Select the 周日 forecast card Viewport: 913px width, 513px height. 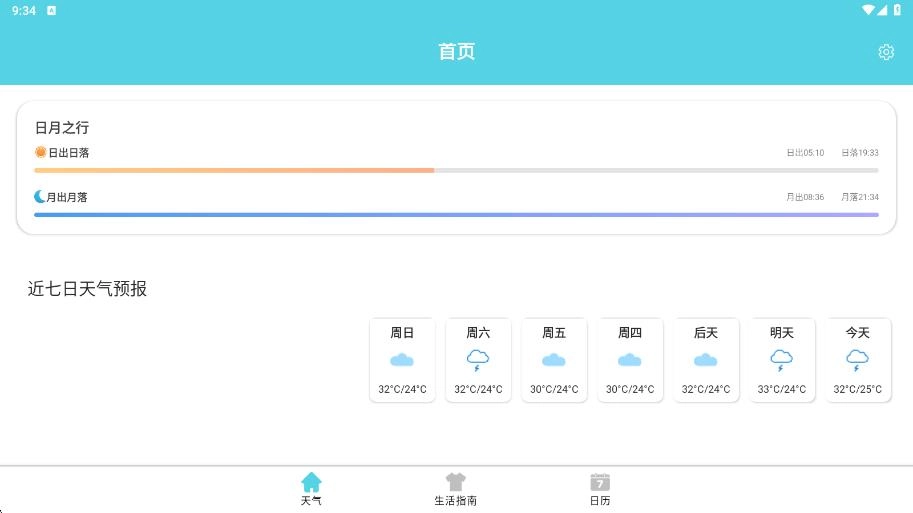(402, 360)
